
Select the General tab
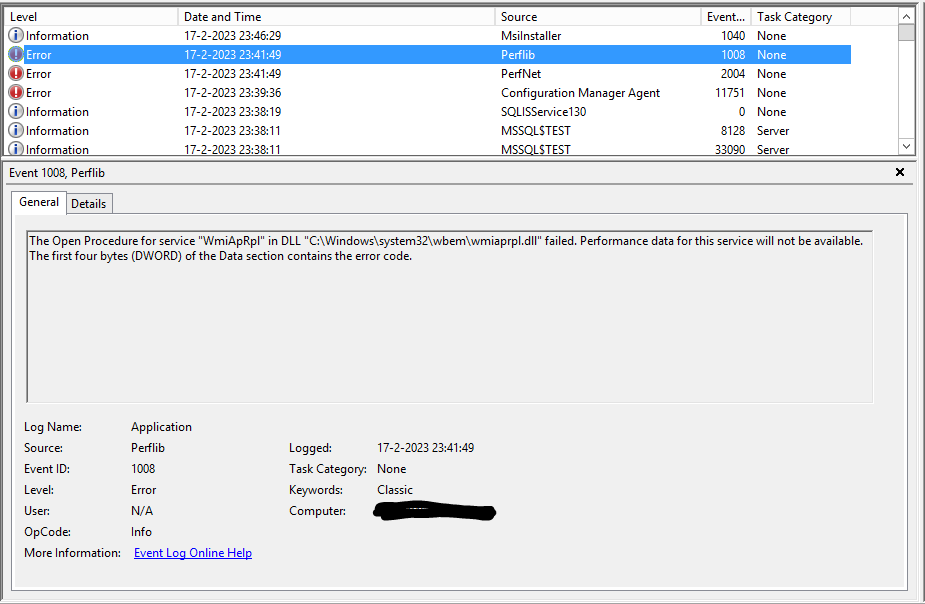[x=39, y=202]
